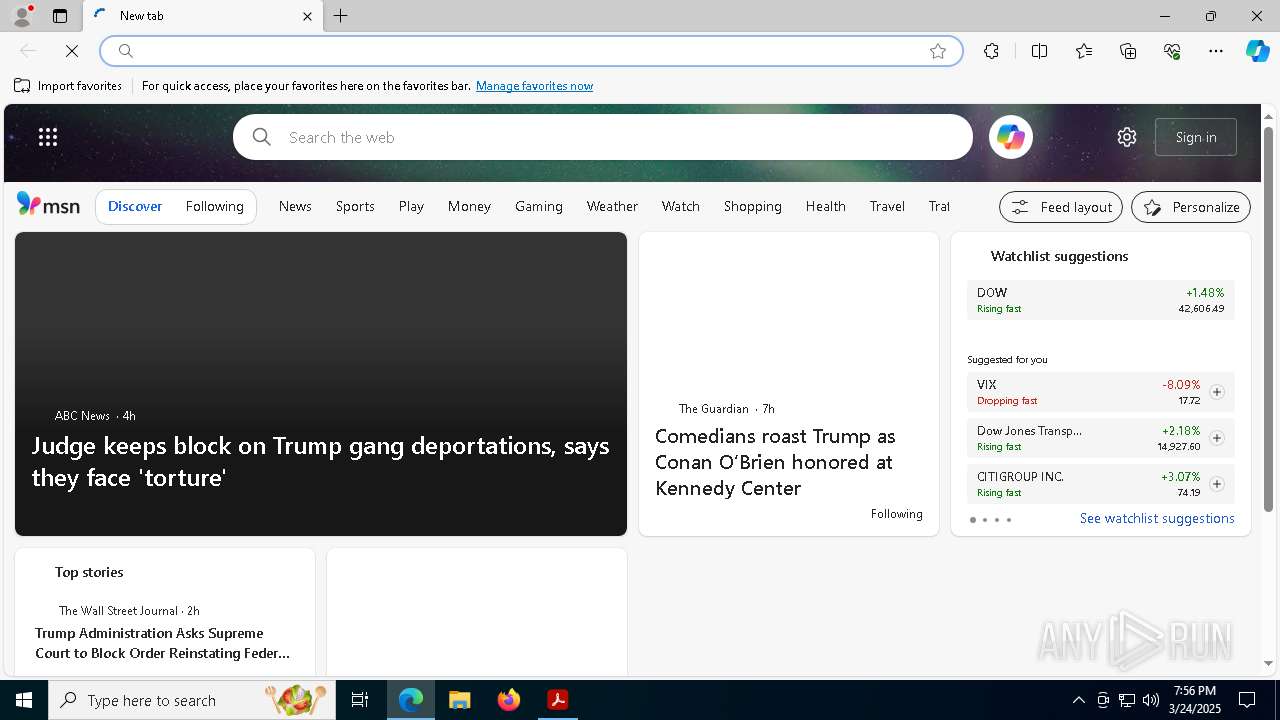
Task: Open the Windows notification center
Action: pyautogui.click(x=1247, y=700)
